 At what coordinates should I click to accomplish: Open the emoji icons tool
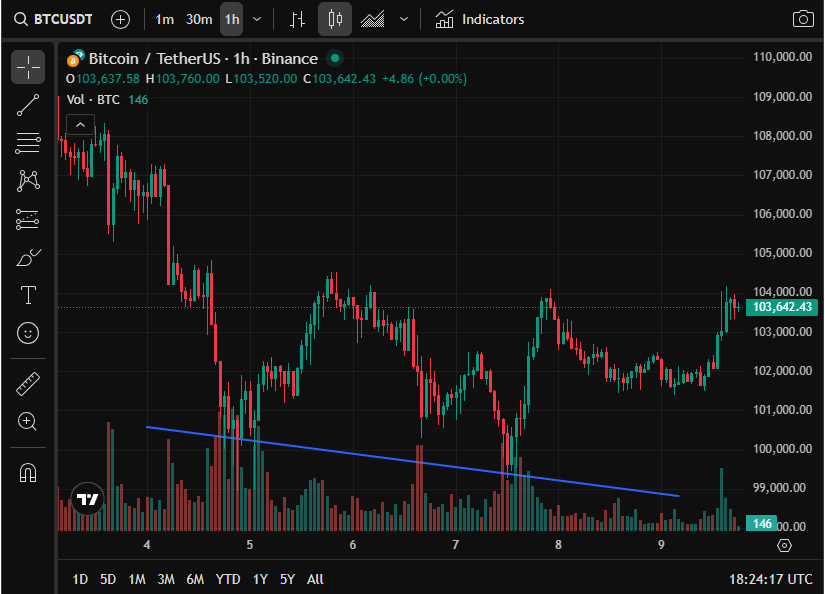[28, 333]
